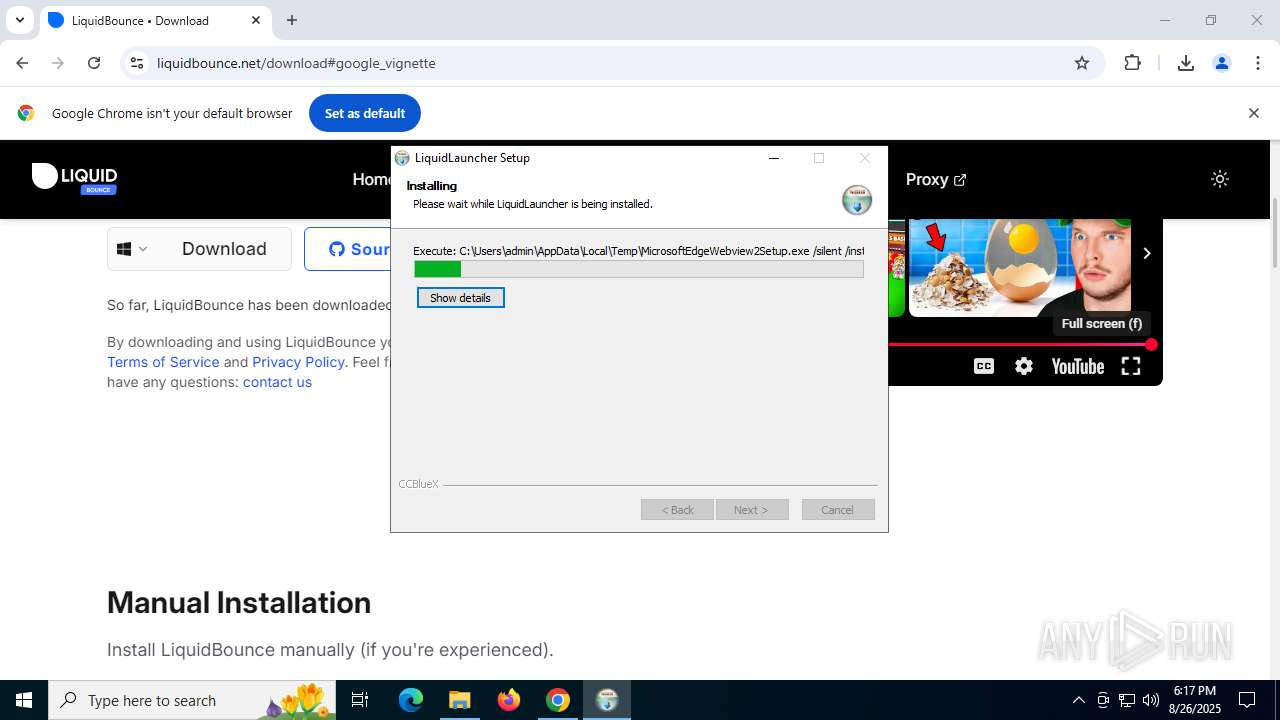Expand the Windows platform dropdown beside Download

[x=132, y=249]
